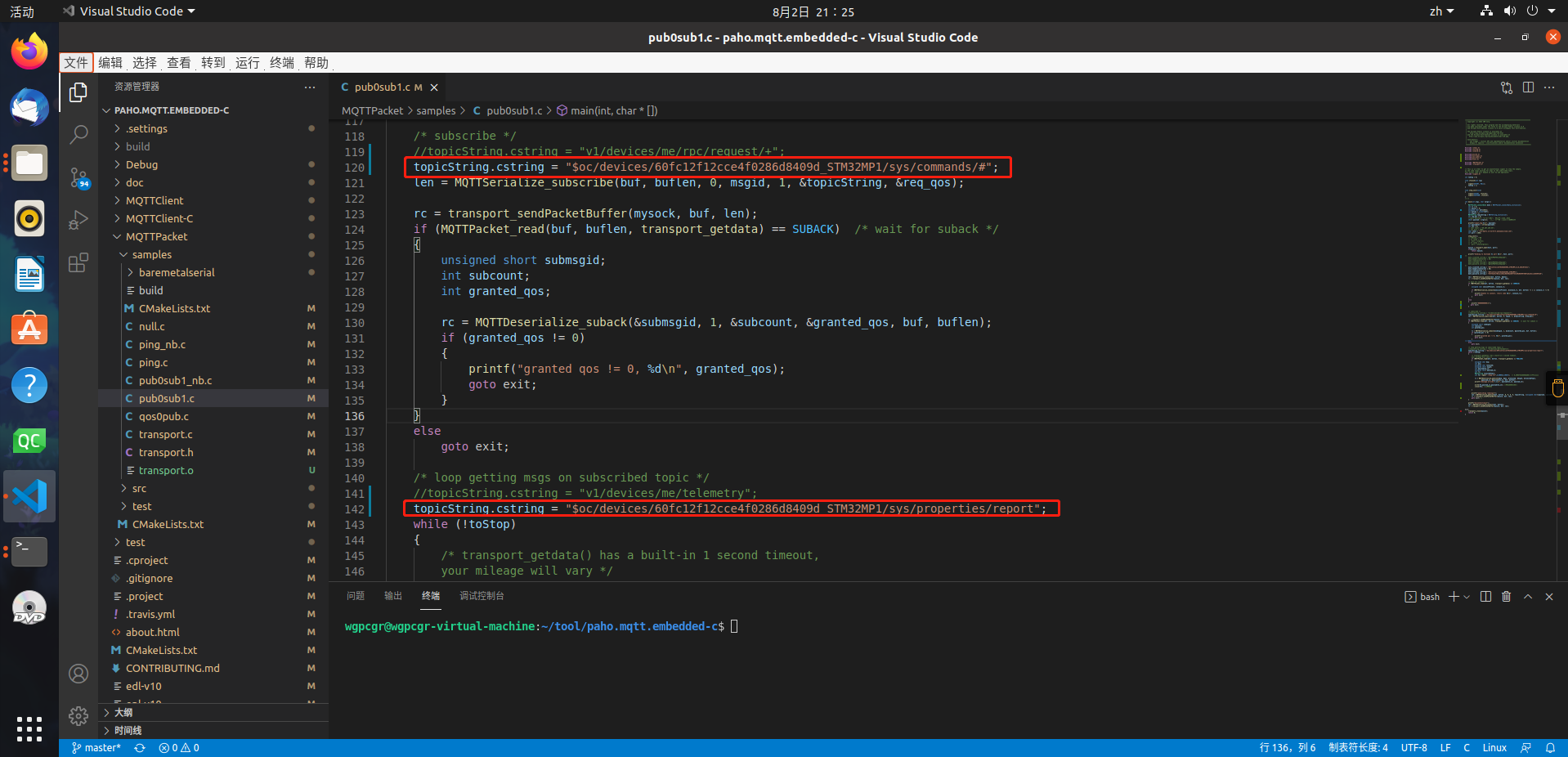Change the tab size 制表符长度 setting
This screenshot has width=1568, height=757.
1358,748
